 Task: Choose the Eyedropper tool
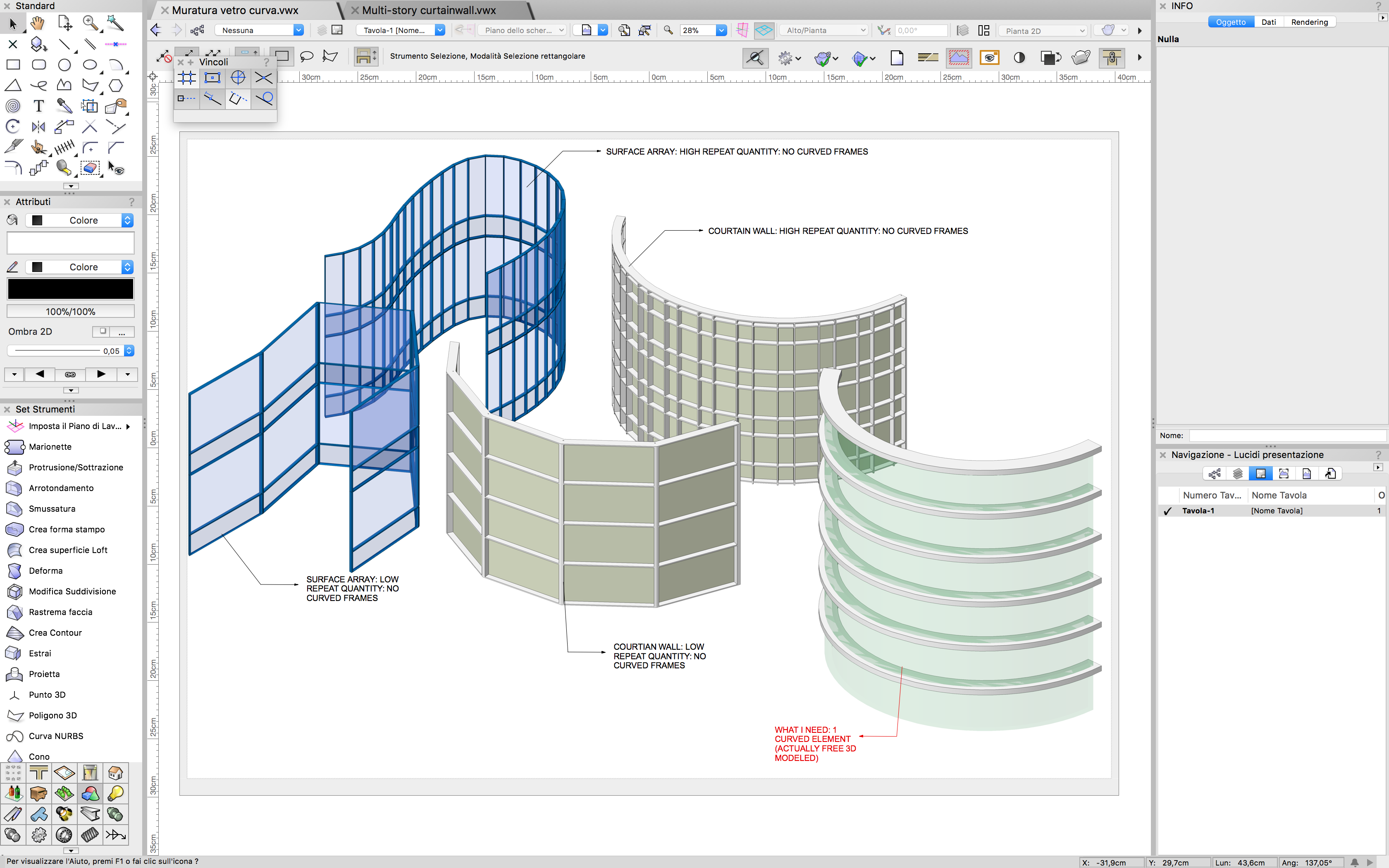point(64,106)
